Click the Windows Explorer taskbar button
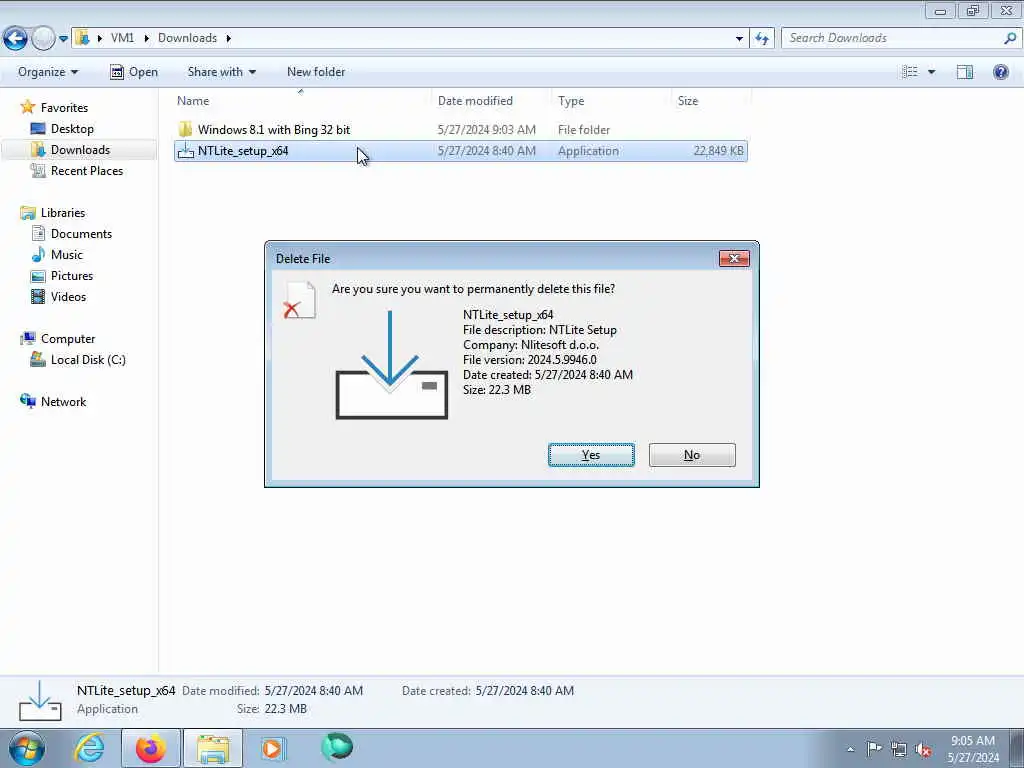The height and width of the screenshot is (768, 1024). pos(213,748)
